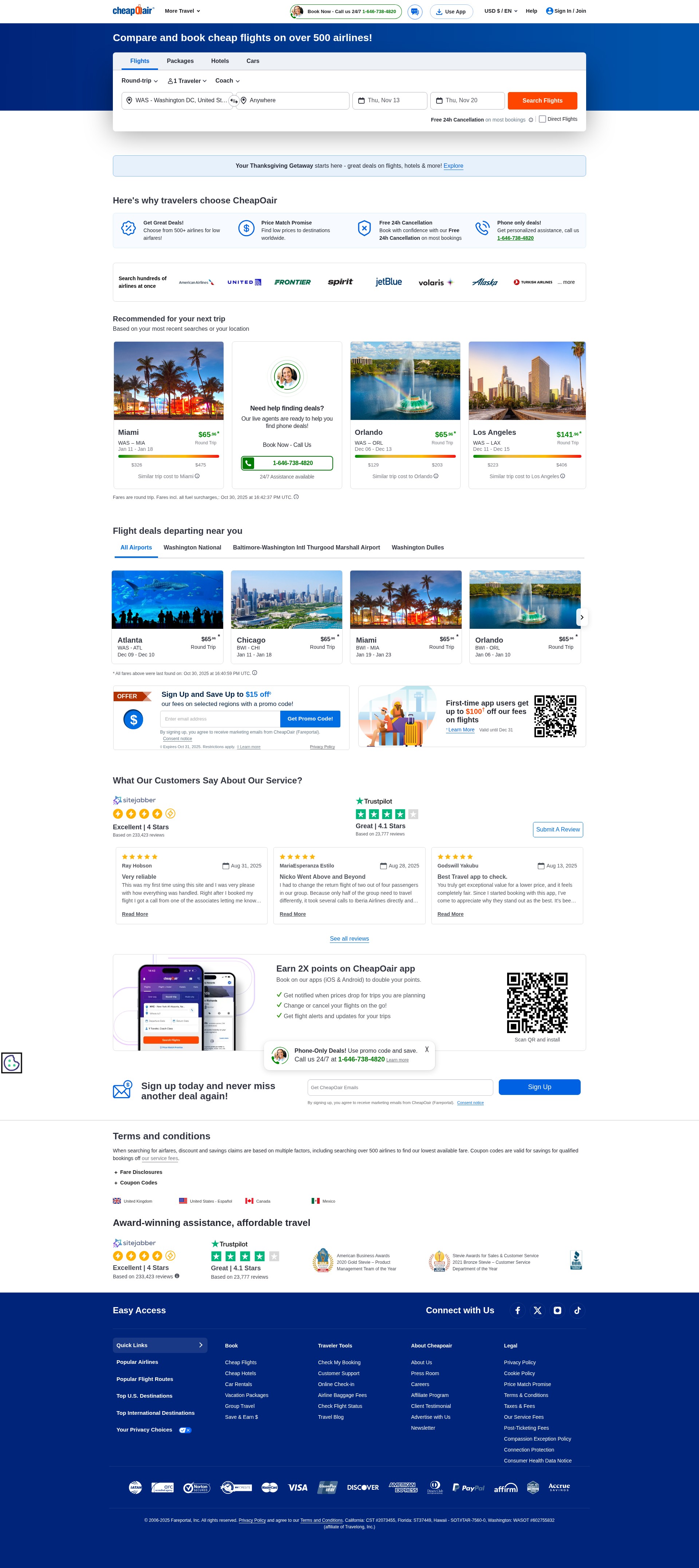Open the Thu, Nov 13 departure date picker
Viewport: 699px width, 1568px height.
(x=390, y=100)
